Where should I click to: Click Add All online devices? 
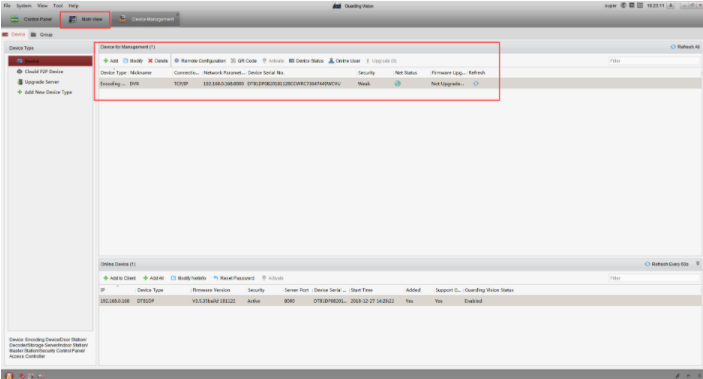(153, 278)
